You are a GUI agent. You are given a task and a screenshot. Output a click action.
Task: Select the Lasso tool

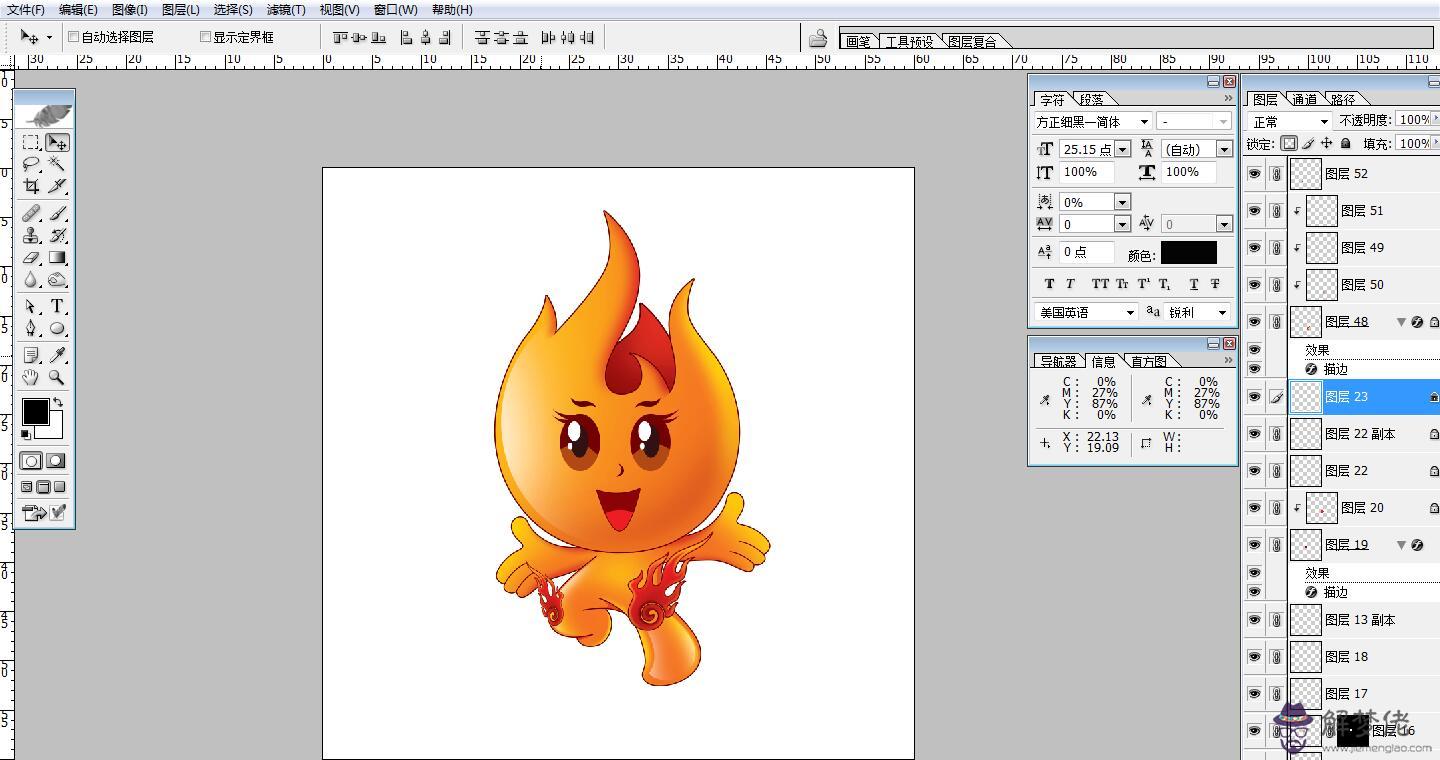pyautogui.click(x=31, y=164)
